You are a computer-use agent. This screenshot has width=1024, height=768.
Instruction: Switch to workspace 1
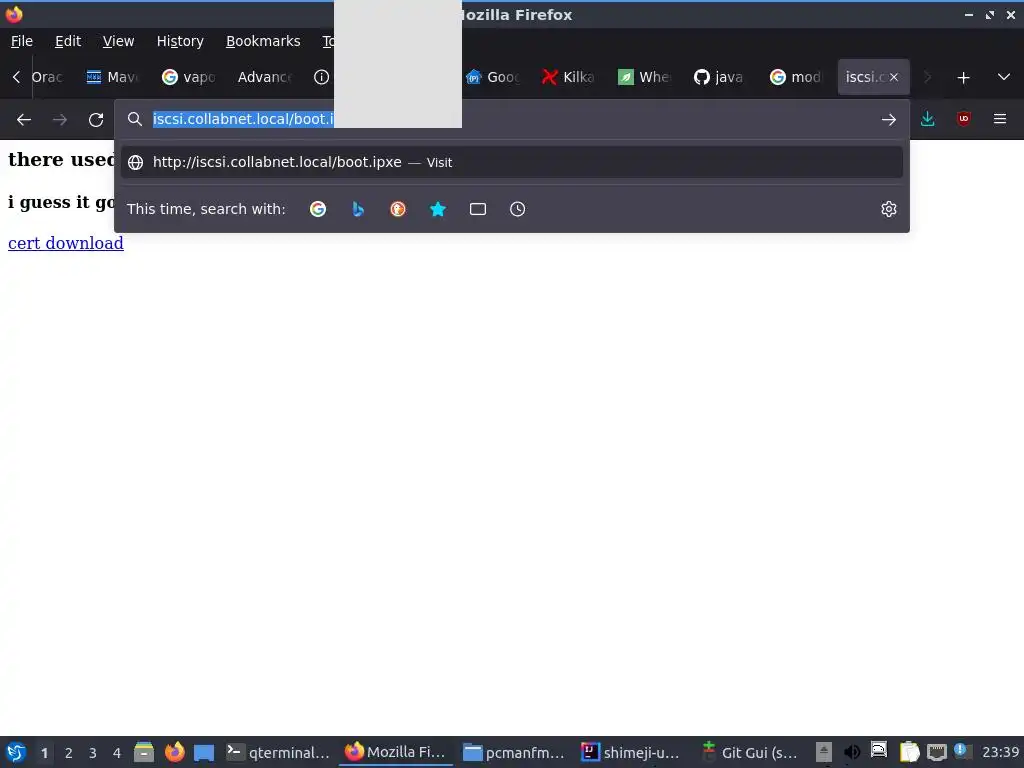pyautogui.click(x=44, y=753)
